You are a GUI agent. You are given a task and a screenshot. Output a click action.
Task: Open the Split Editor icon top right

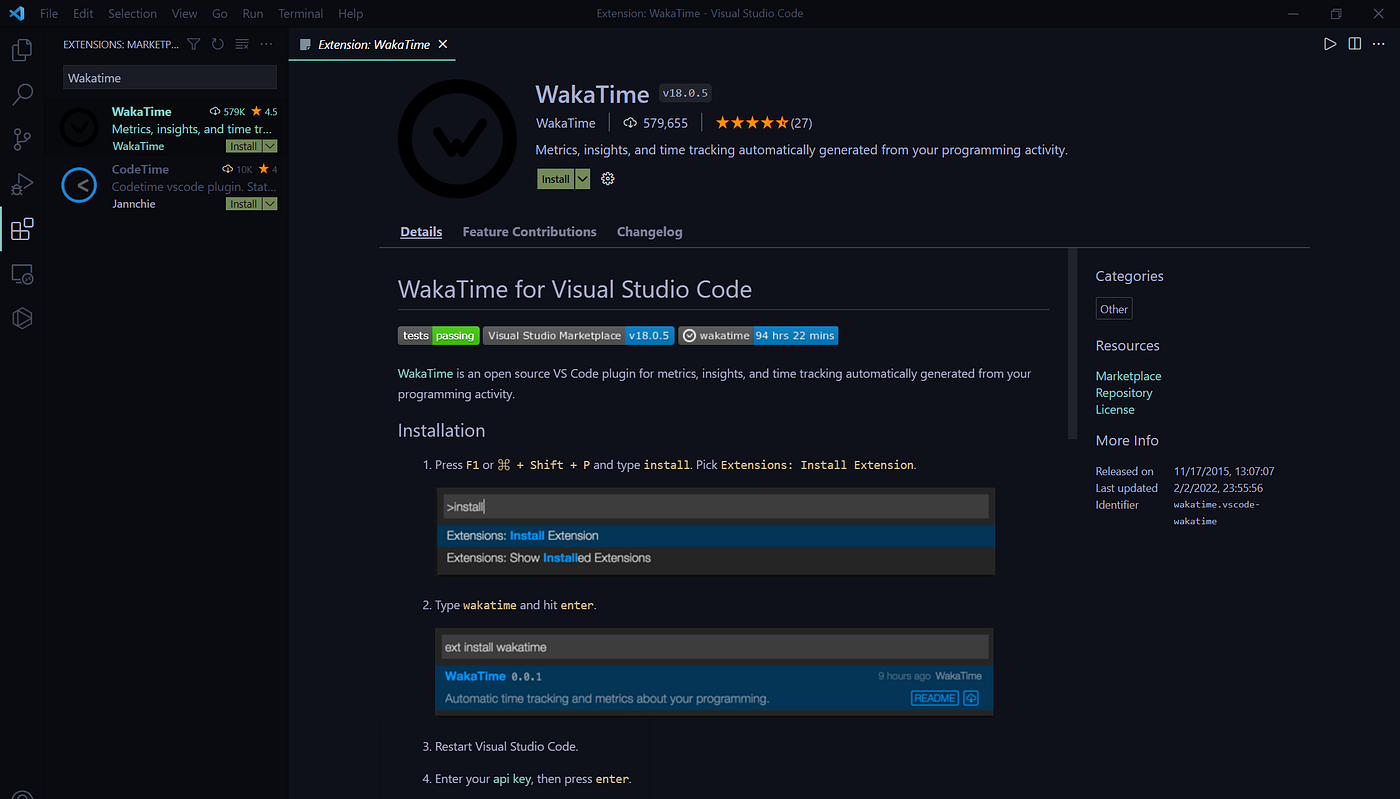1353,43
